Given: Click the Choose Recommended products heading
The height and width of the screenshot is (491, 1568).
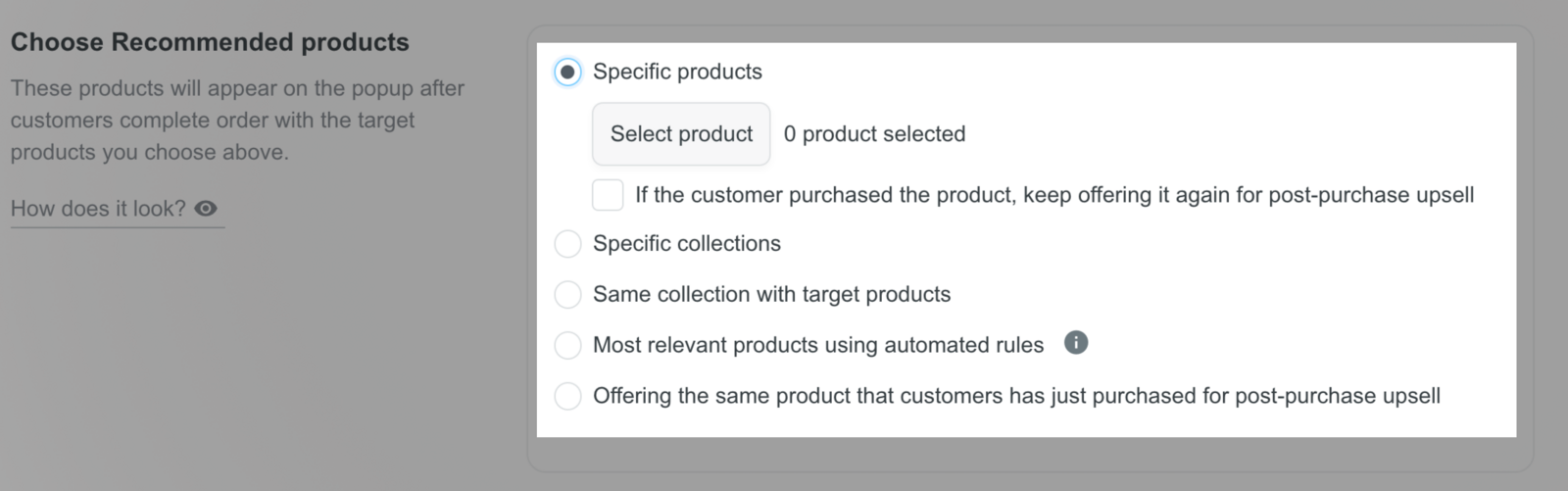Looking at the screenshot, I should [210, 42].
